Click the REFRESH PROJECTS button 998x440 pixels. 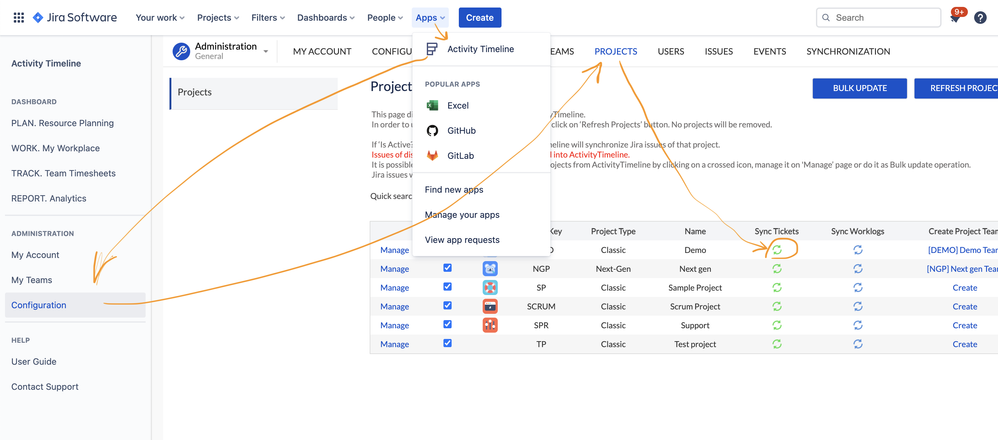pos(956,89)
